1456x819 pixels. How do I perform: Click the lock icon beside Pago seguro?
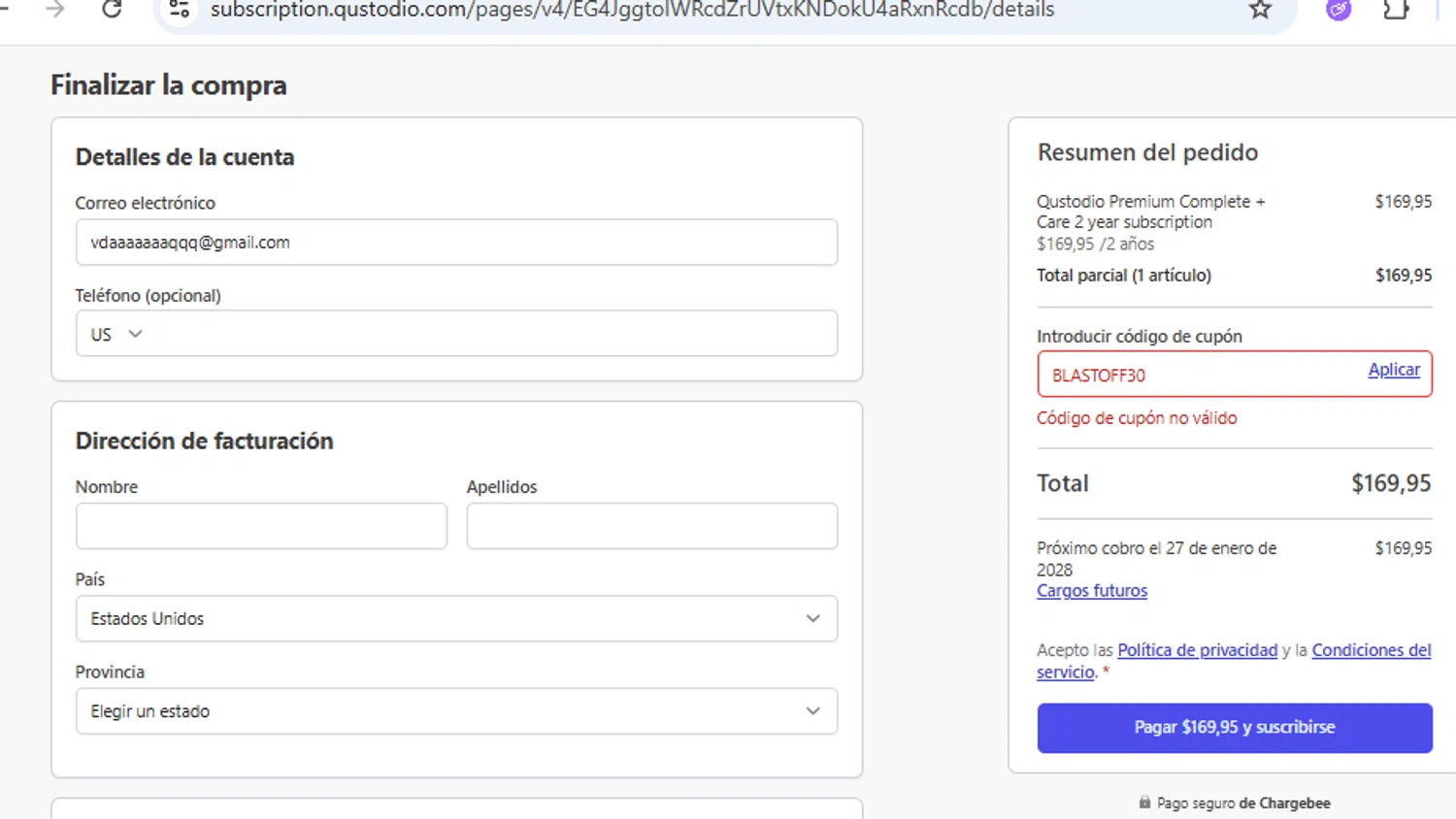pos(1144,803)
